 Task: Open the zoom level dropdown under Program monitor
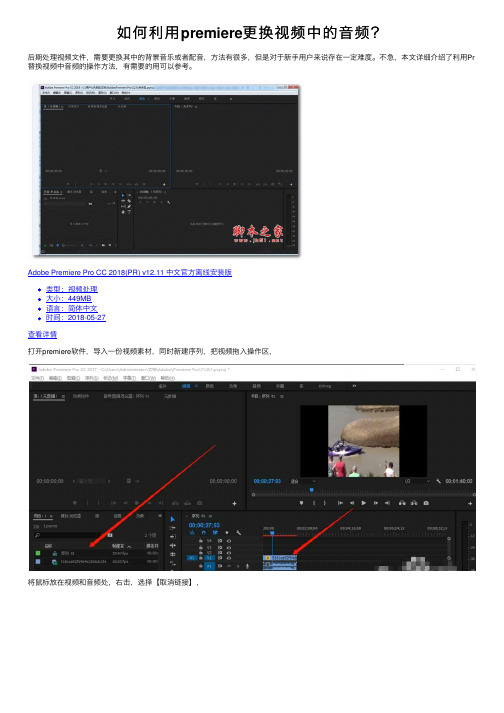[303, 481]
